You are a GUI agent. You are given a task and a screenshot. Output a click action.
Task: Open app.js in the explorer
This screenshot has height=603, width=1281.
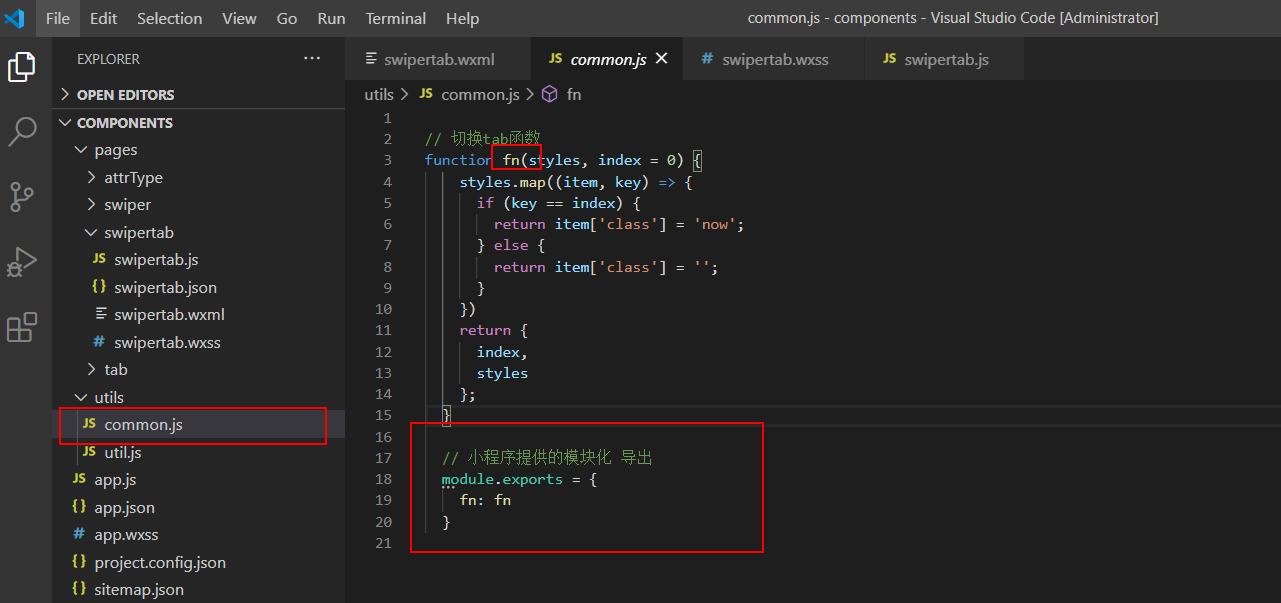[x=198, y=480]
